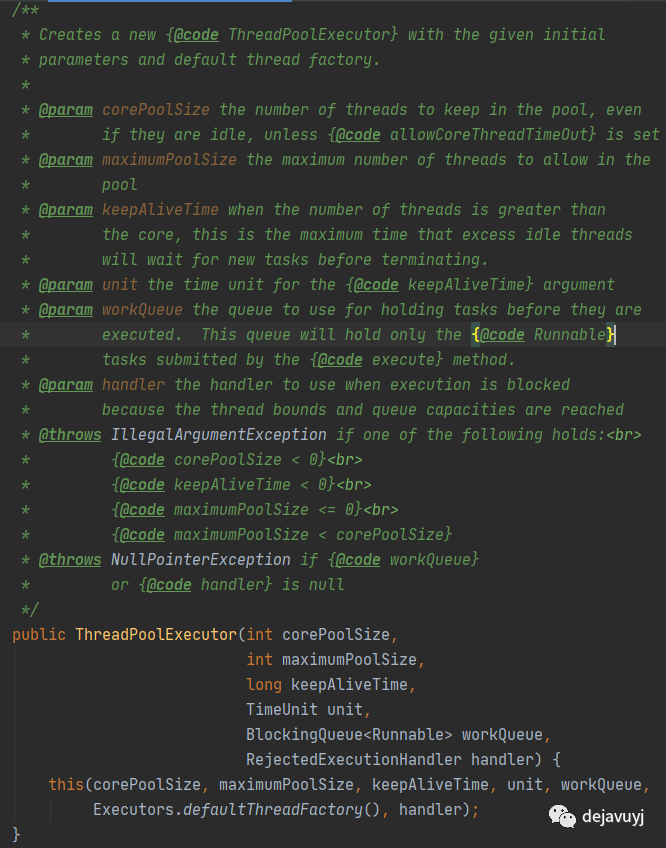The width and height of the screenshot is (666, 848).
Task: Click the final closing brace of the constructor
Action: click(16, 834)
